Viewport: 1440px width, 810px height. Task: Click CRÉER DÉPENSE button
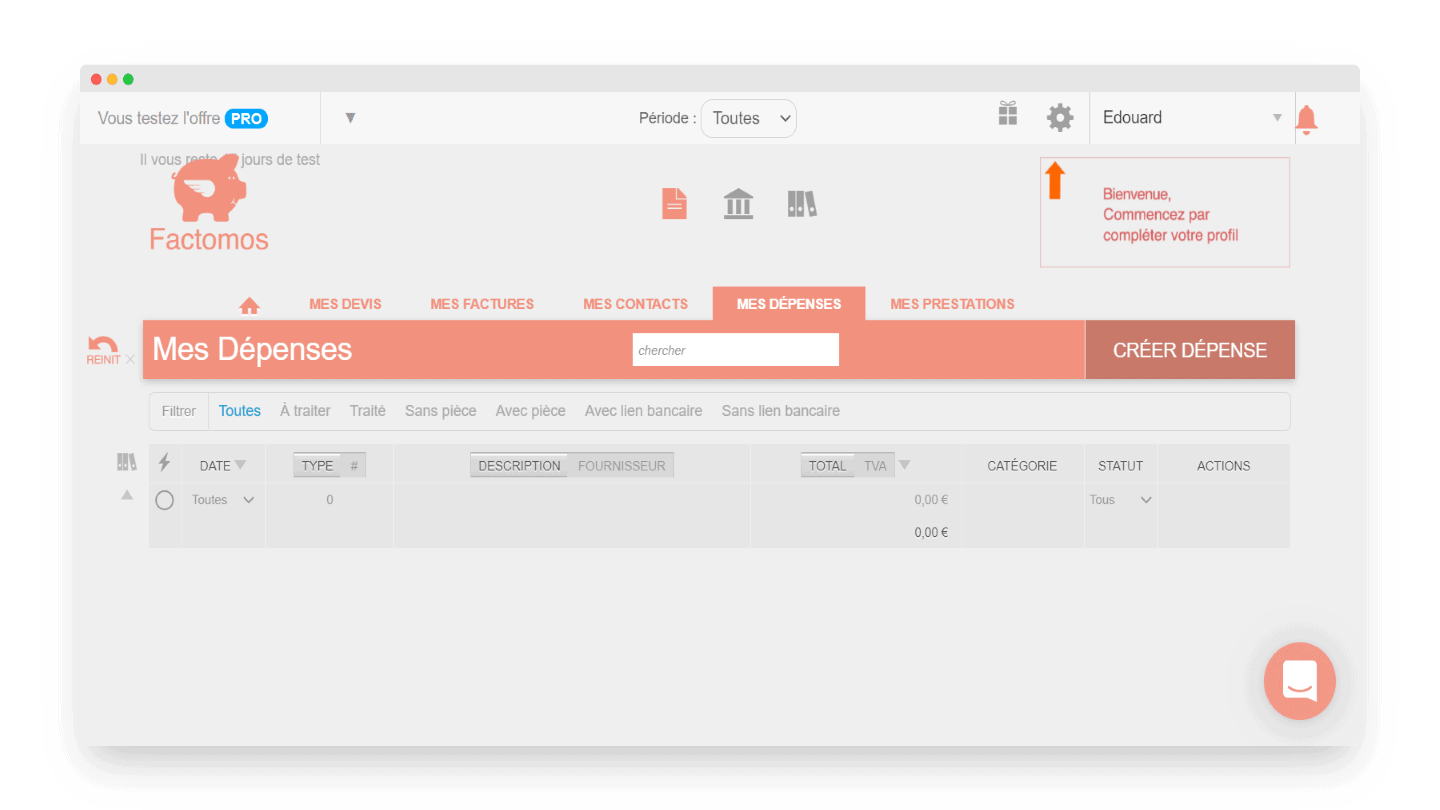1190,350
